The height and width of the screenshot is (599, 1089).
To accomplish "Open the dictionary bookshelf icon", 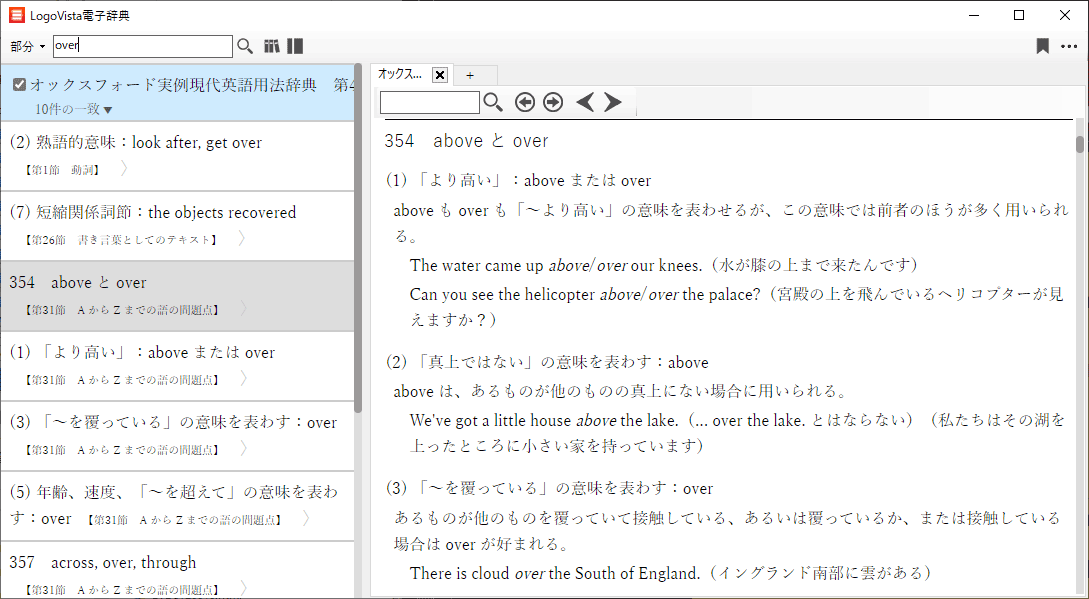I will (272, 46).
